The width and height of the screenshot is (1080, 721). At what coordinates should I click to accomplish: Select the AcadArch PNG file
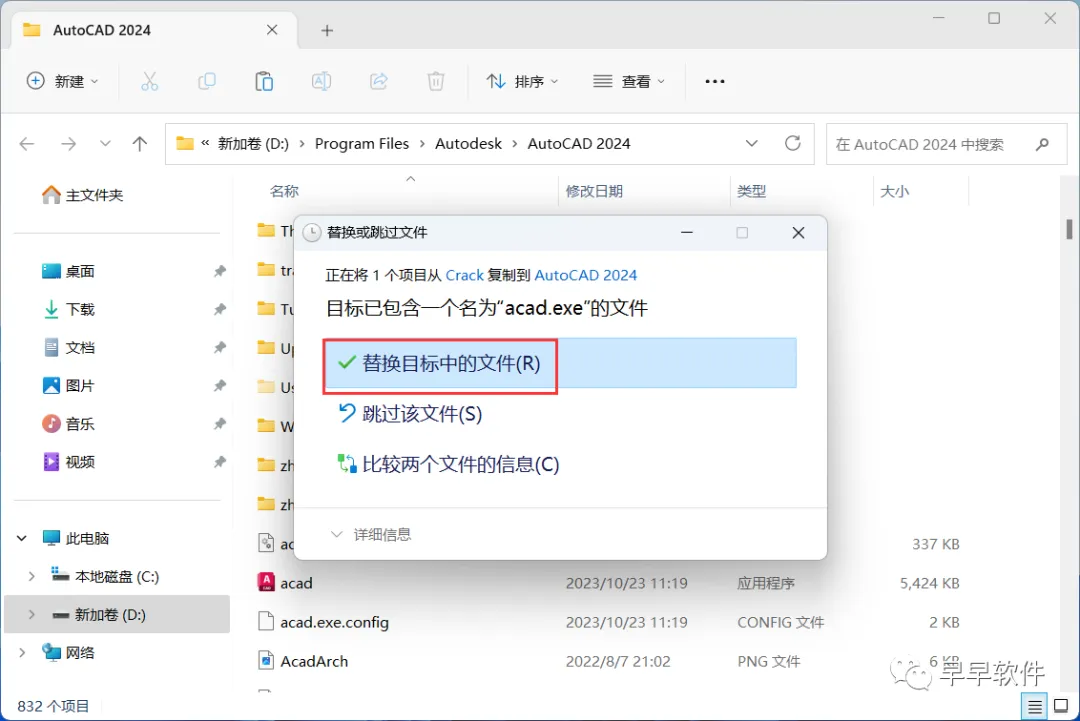[x=314, y=661]
